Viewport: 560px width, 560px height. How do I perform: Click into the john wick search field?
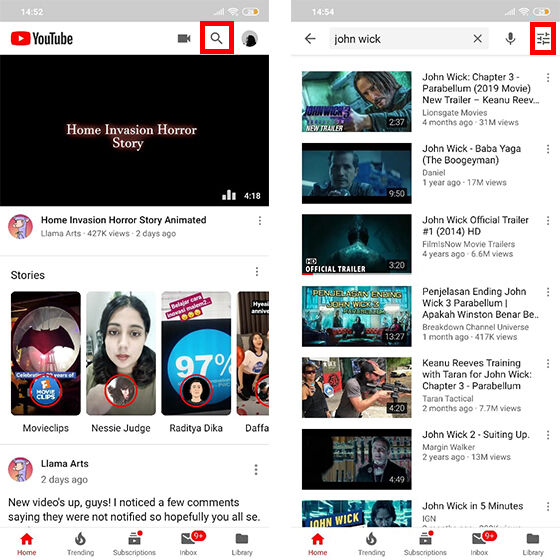(x=408, y=39)
